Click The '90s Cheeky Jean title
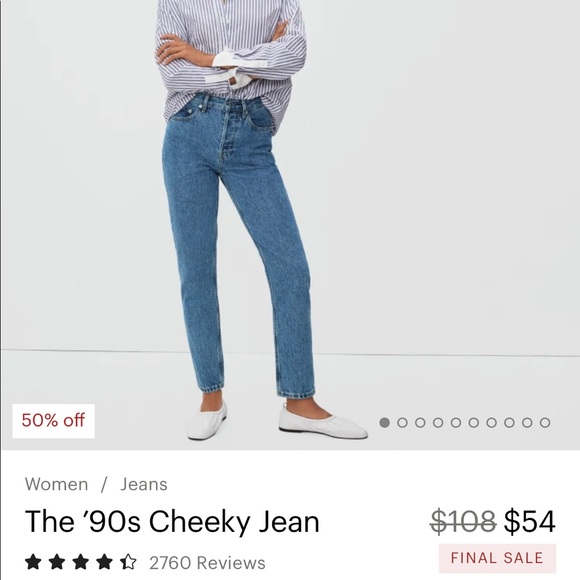580x580 pixels. click(172, 522)
